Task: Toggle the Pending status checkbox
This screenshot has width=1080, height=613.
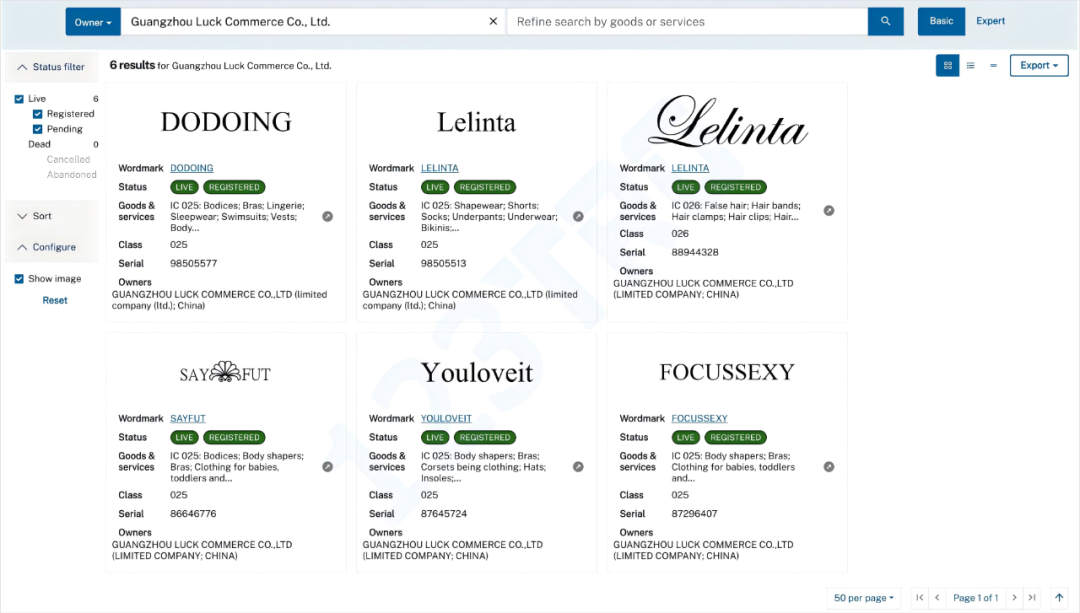Action: 38,129
